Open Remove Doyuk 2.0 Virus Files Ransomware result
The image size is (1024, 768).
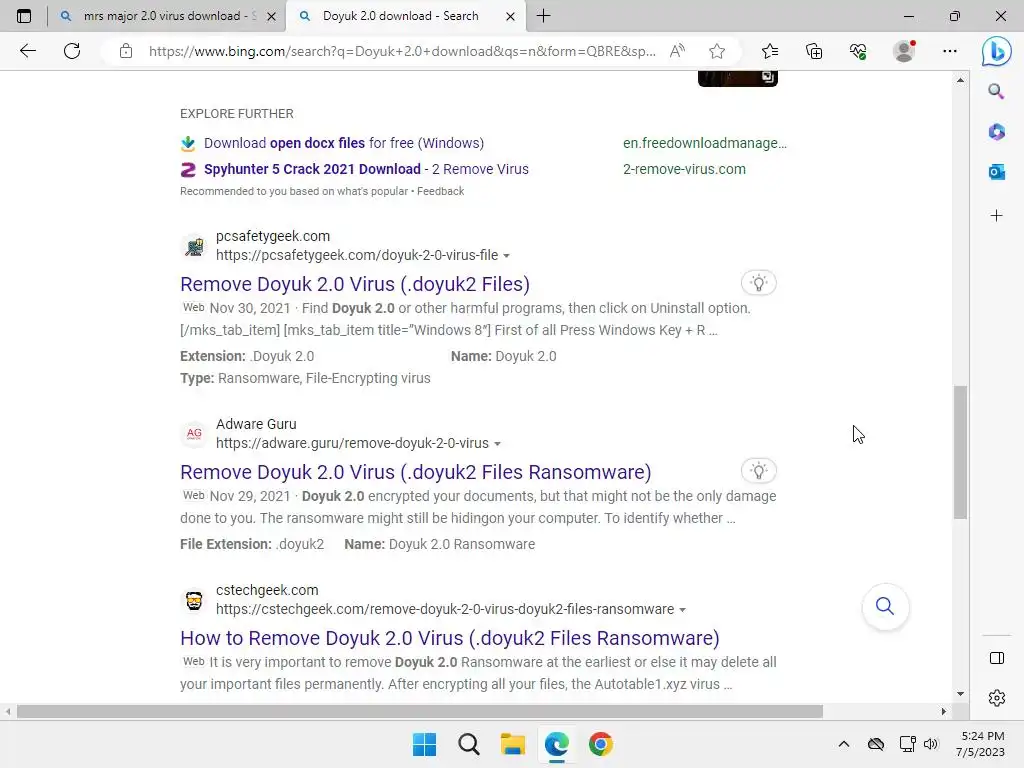(415, 472)
